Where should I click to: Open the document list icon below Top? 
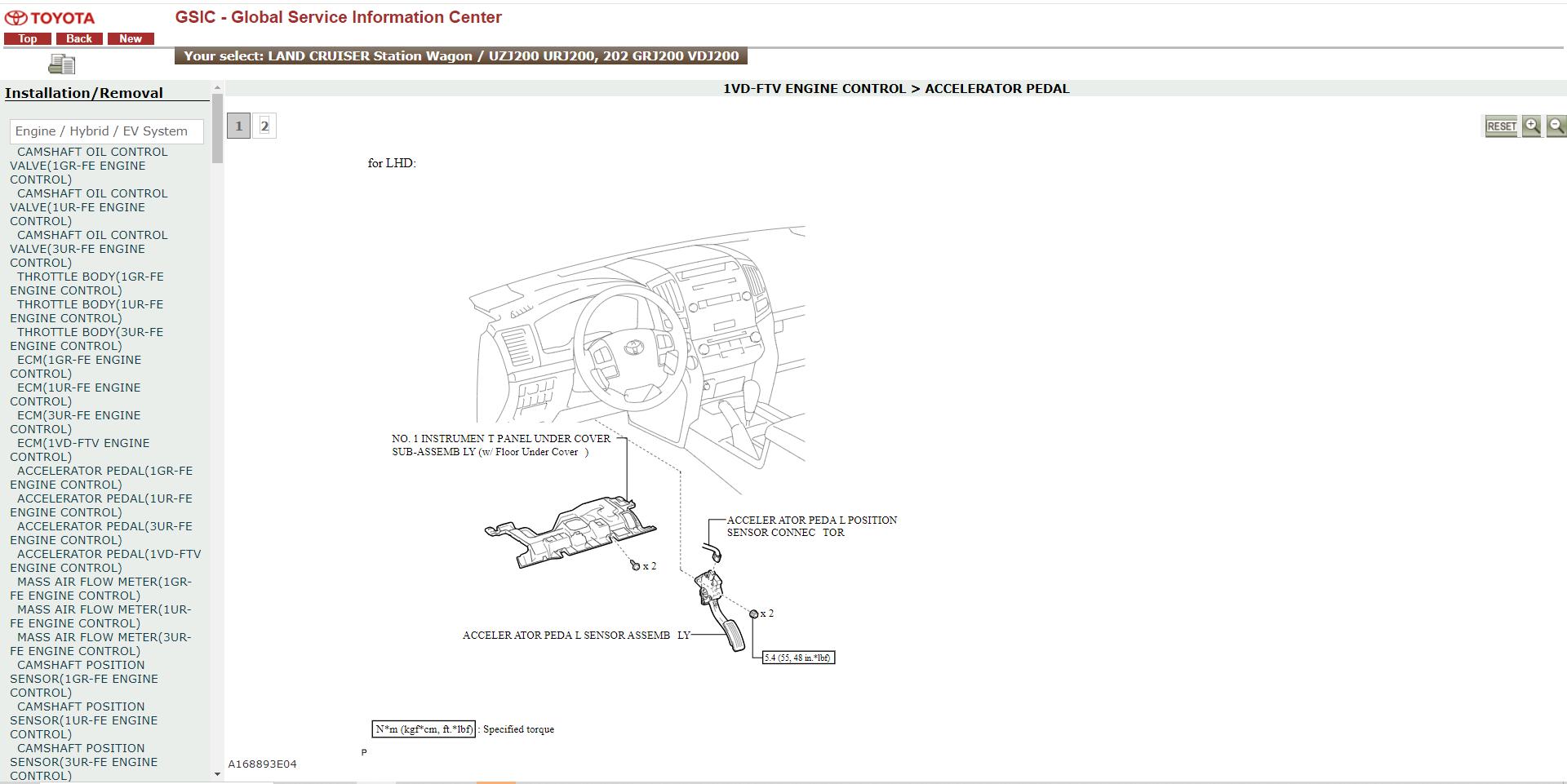62,64
